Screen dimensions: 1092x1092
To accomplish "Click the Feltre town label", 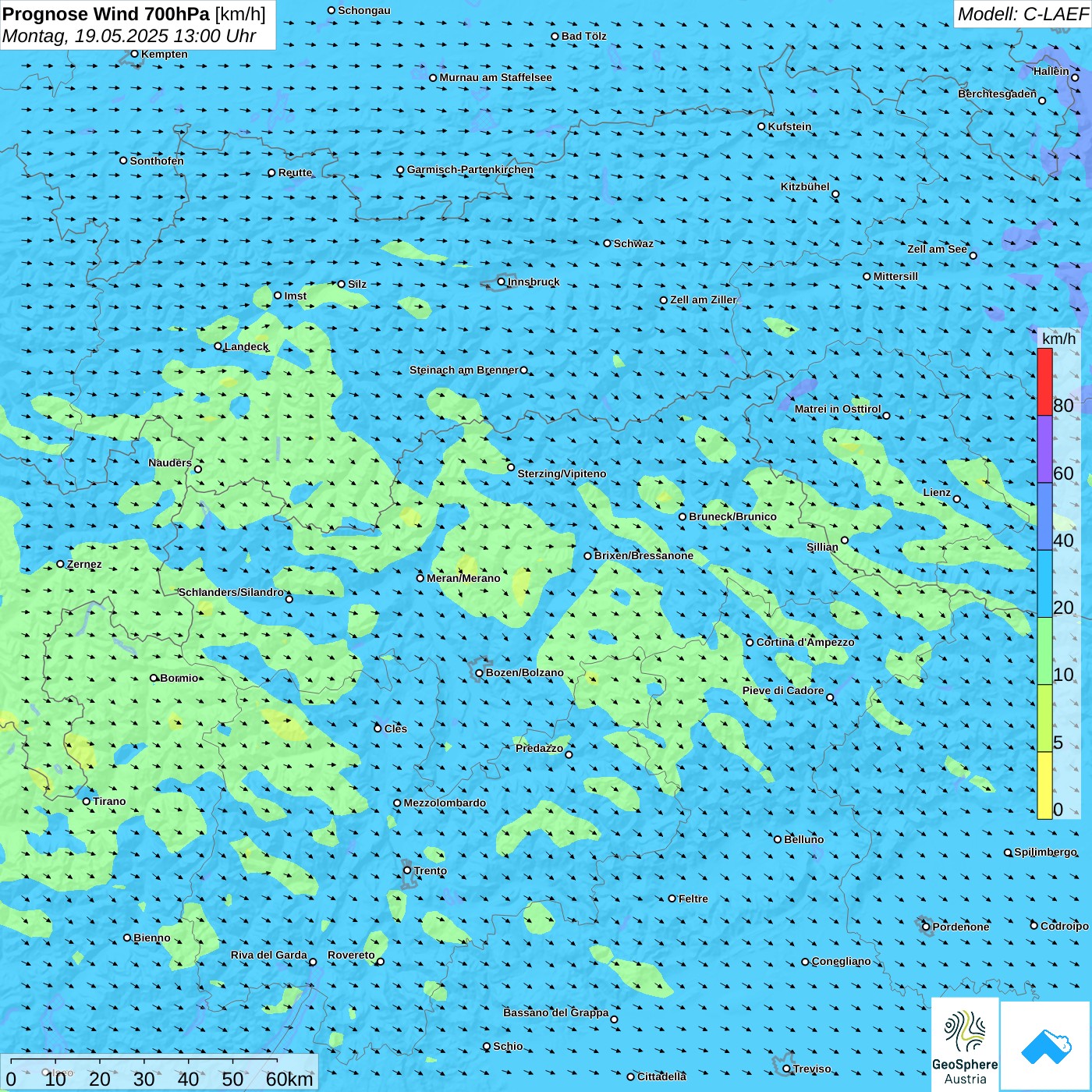I will pos(693,899).
